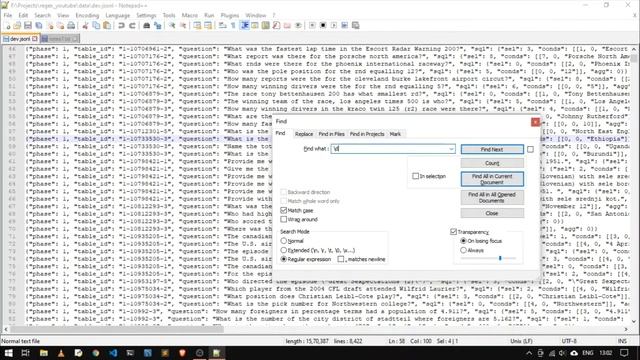Select the dev.jsonl document tab
The height and width of the screenshot is (360, 640).
(20, 39)
